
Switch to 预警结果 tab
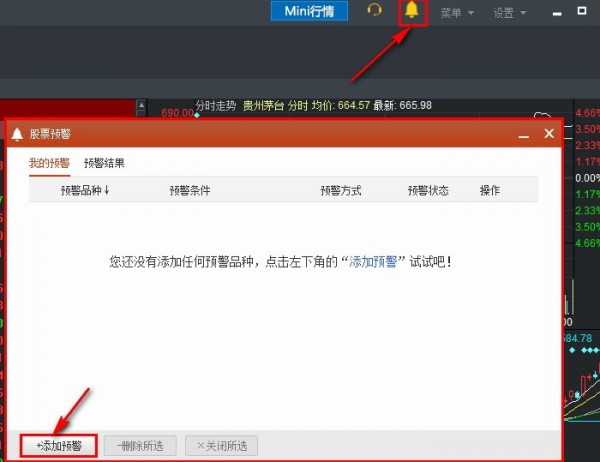click(x=104, y=163)
